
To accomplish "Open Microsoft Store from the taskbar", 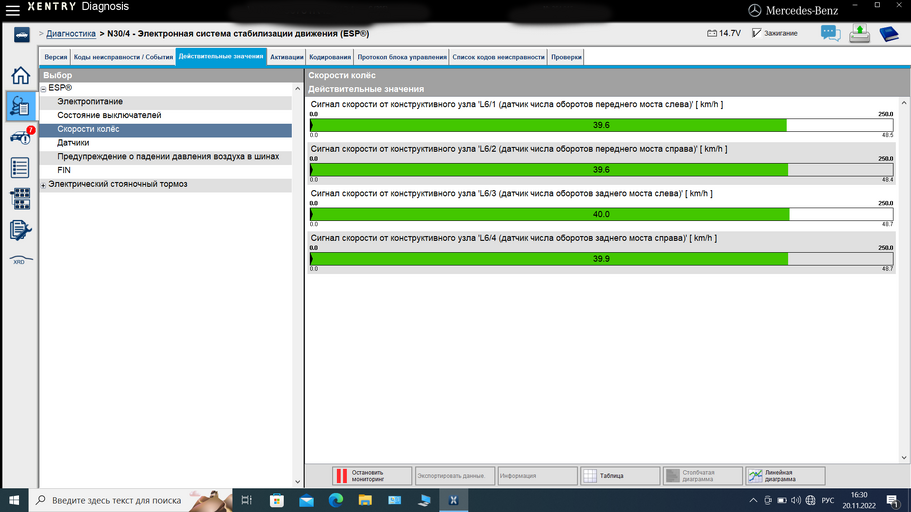I will pyautogui.click(x=277, y=500).
